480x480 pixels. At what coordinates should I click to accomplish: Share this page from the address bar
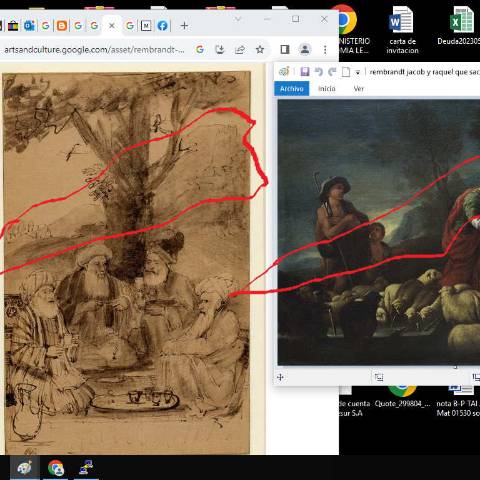click(240, 50)
